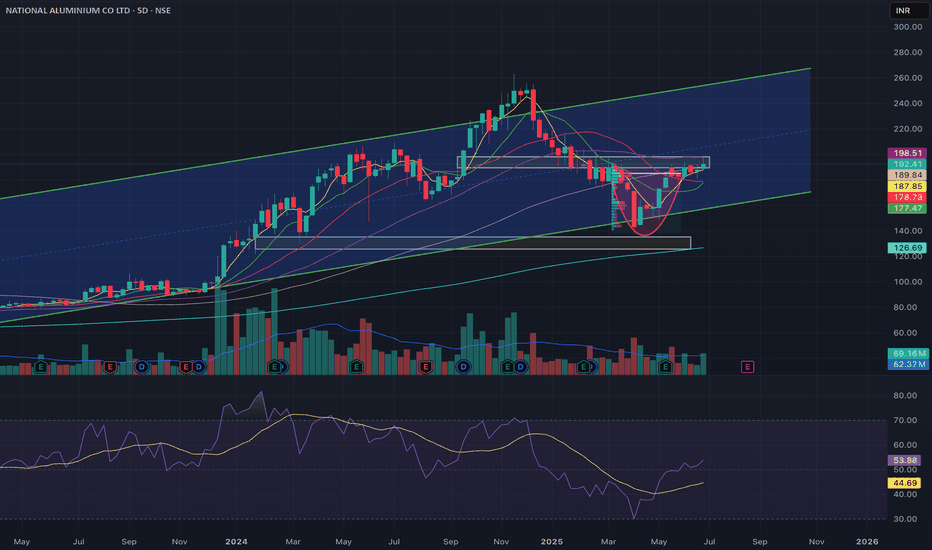Click the 30.00 label on RSI scale

point(905,519)
